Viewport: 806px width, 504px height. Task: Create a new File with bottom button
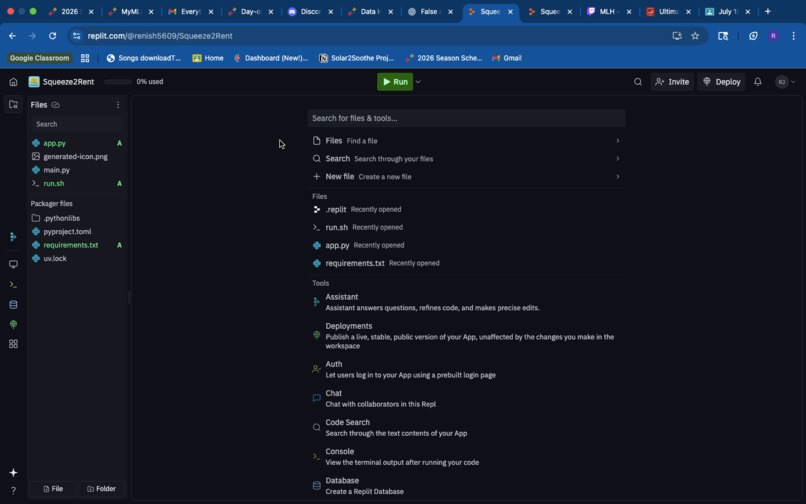point(53,489)
